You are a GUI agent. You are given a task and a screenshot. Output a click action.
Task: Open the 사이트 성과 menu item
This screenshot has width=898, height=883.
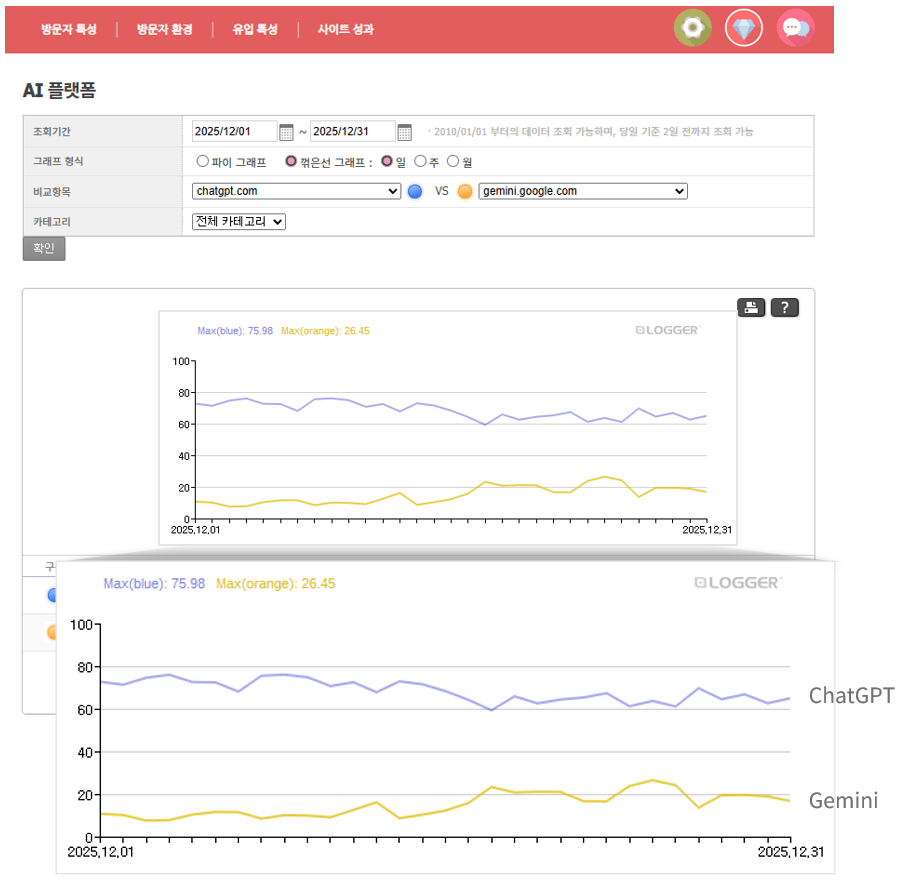(x=346, y=28)
